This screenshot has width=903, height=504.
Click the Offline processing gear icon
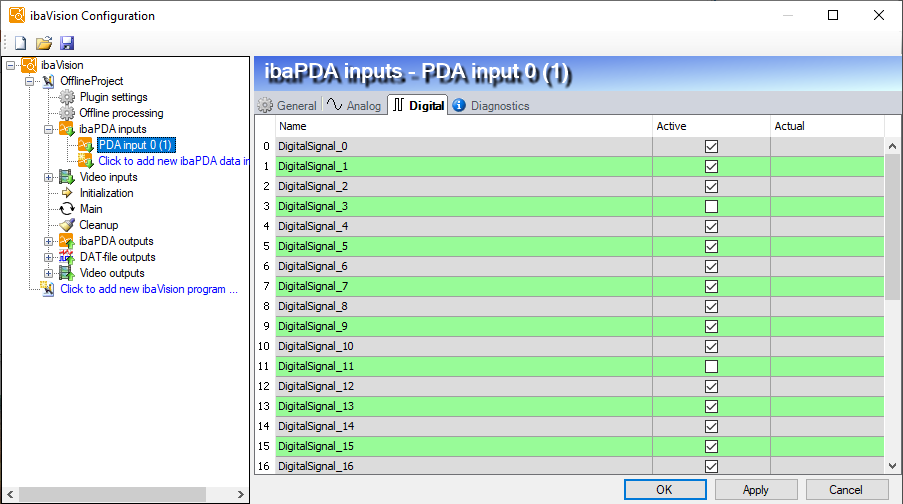point(67,113)
